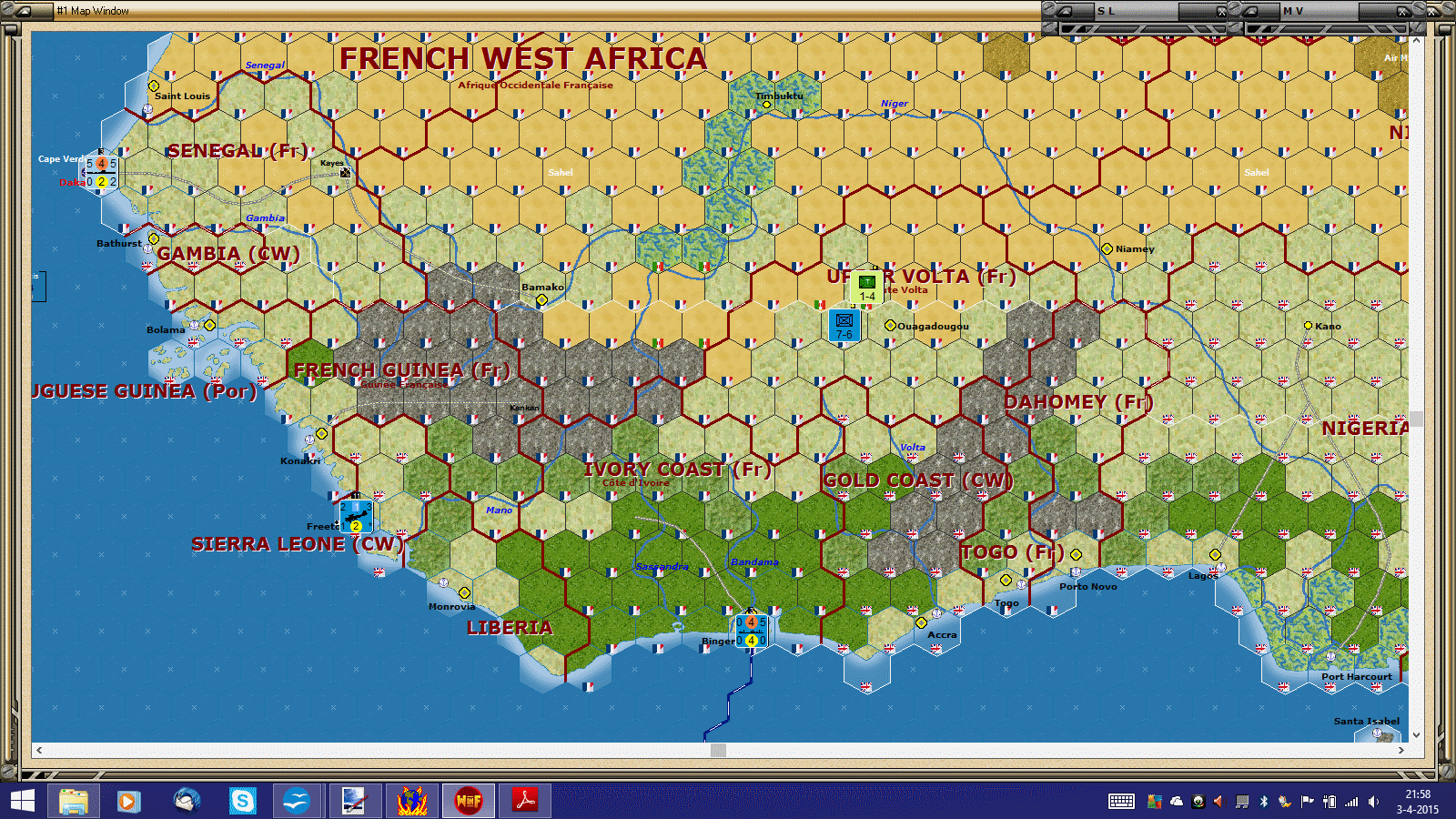Click the horizontal scrollbar thumb
Screen dimensions: 1456x819
tap(718, 750)
